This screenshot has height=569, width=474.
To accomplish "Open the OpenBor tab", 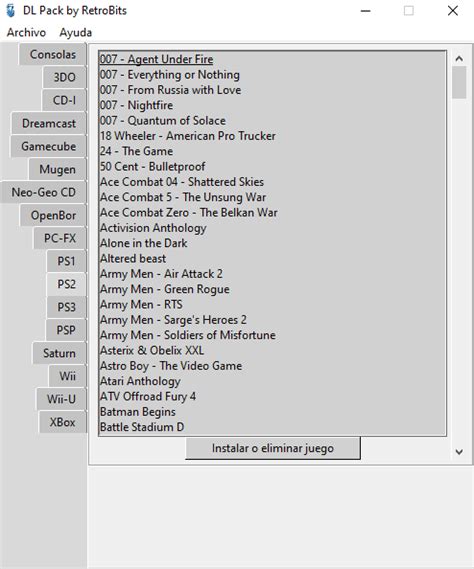I will click(53, 215).
